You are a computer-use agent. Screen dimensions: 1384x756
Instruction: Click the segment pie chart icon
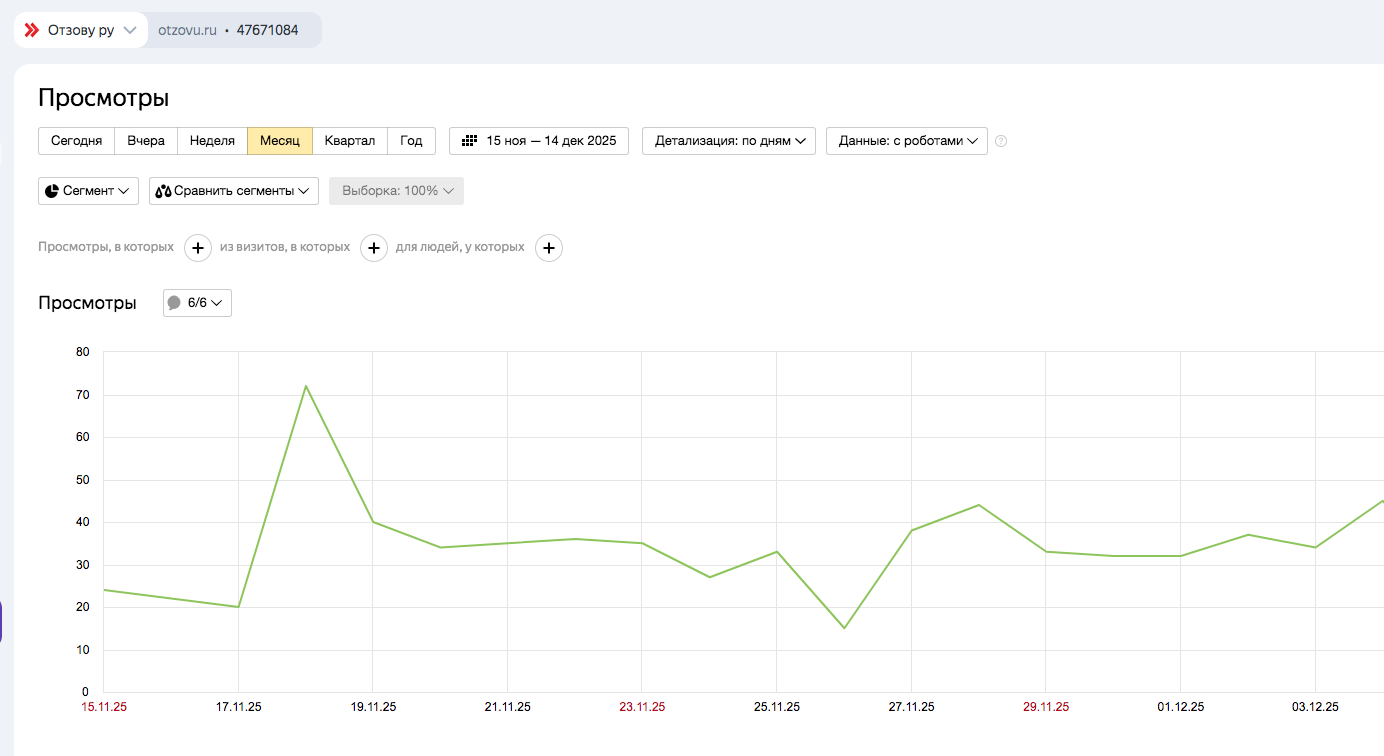click(52, 191)
